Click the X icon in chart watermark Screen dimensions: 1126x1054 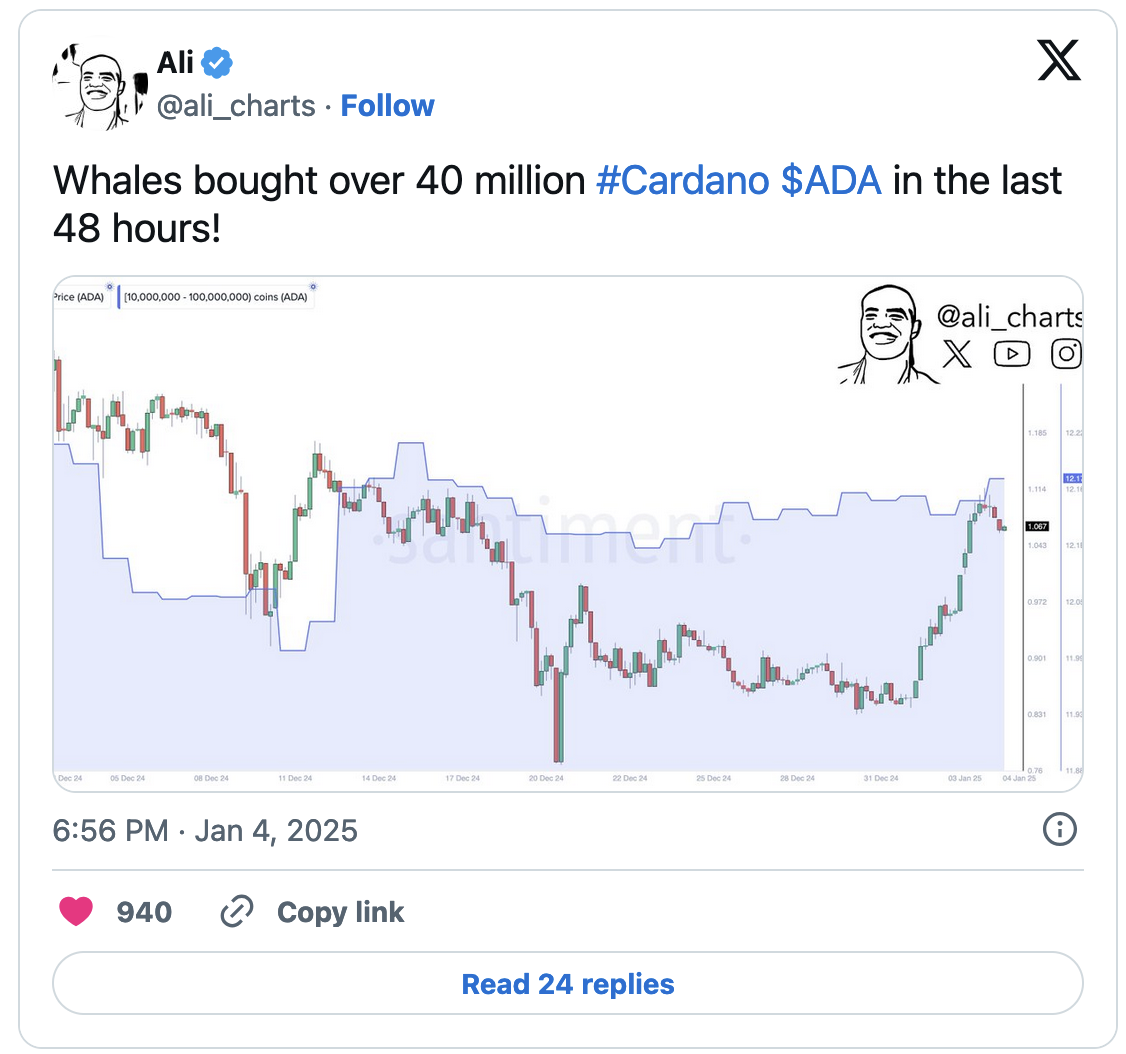957,353
